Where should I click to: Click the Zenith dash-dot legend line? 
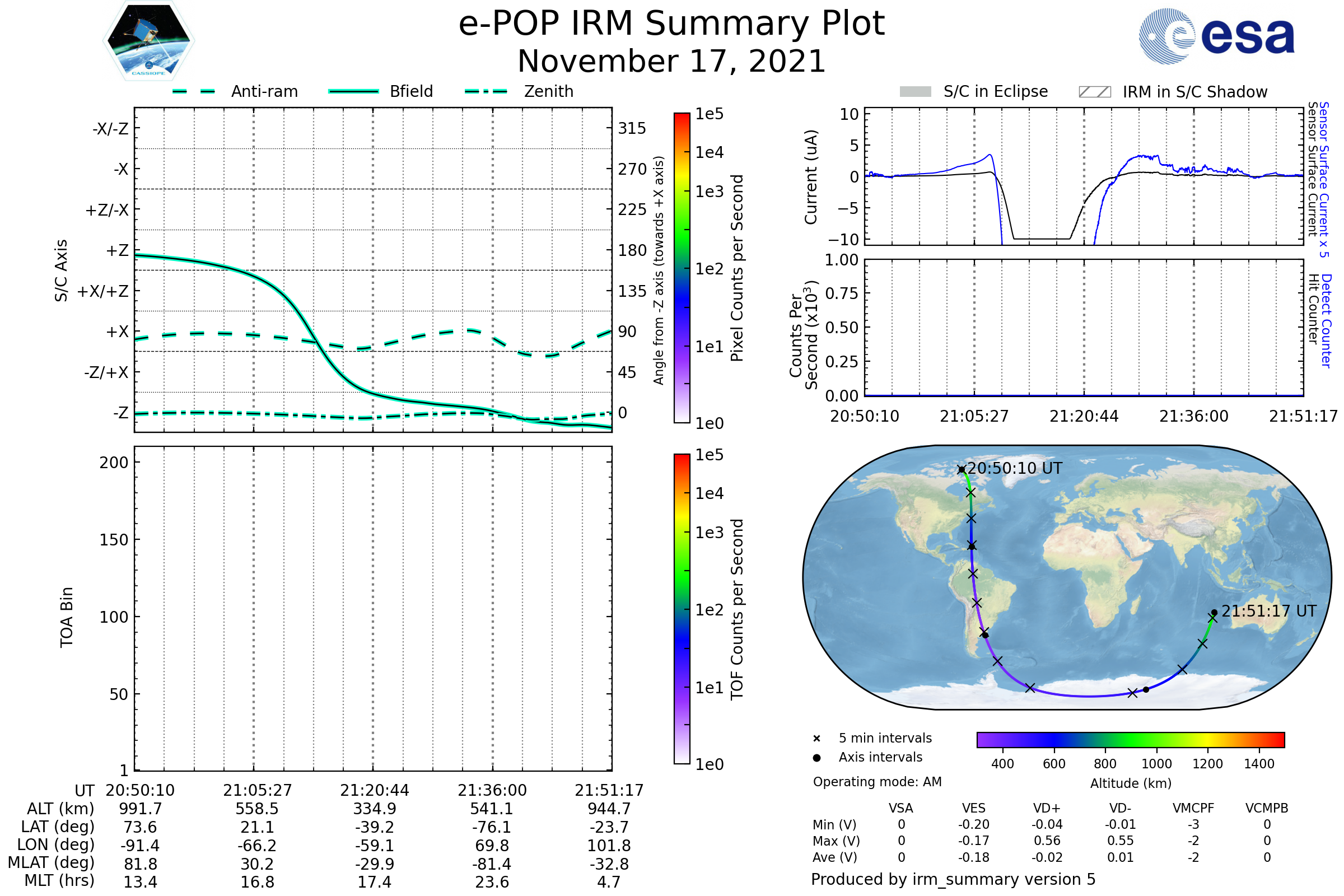point(486,91)
